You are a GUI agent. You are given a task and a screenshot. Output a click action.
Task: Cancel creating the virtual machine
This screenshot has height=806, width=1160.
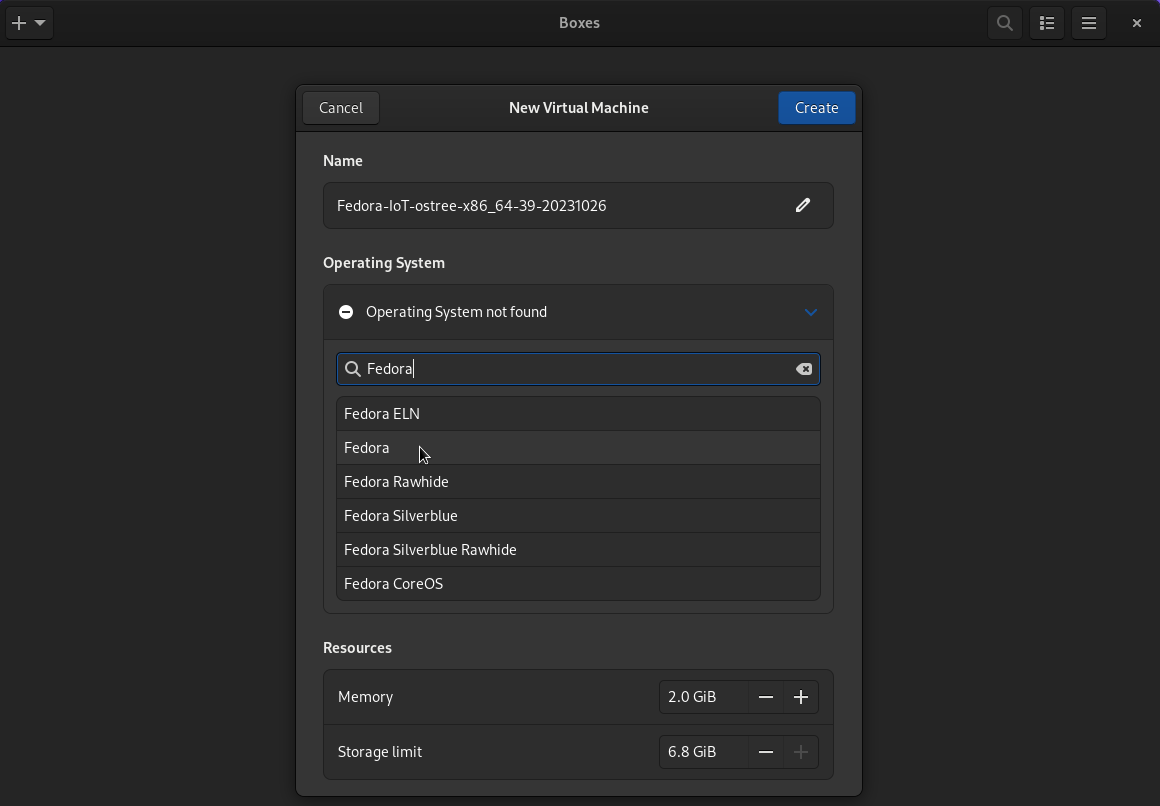(340, 107)
